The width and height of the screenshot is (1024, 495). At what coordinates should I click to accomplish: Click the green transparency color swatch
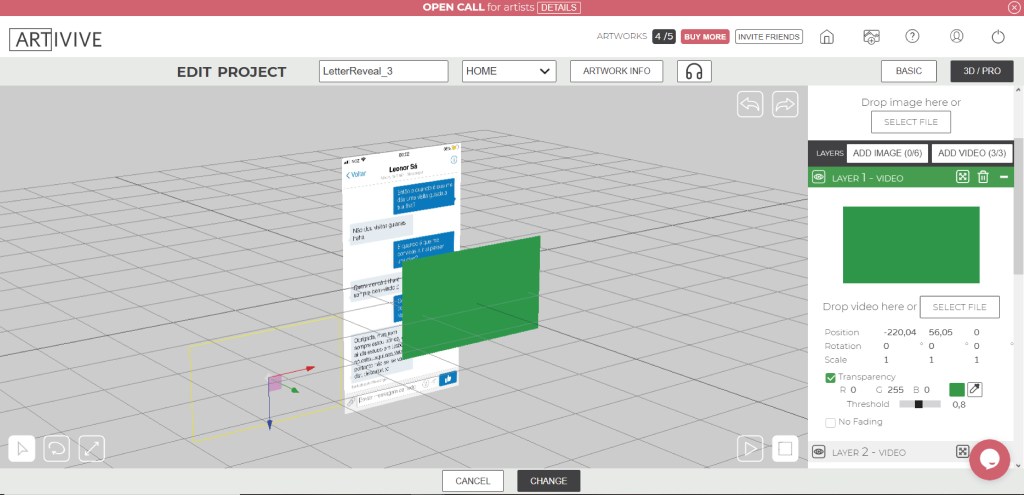click(957, 390)
